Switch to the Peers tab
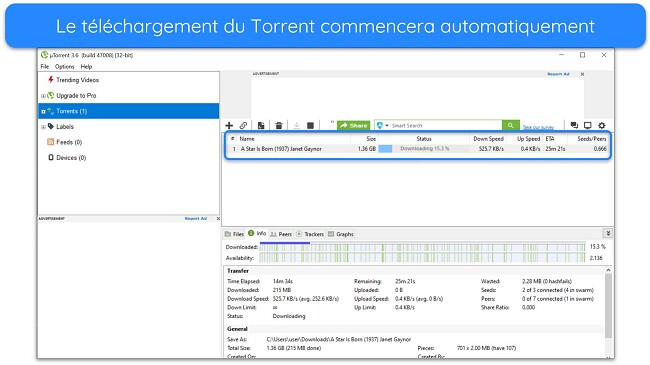Screen dimensions: 650x365 point(281,234)
